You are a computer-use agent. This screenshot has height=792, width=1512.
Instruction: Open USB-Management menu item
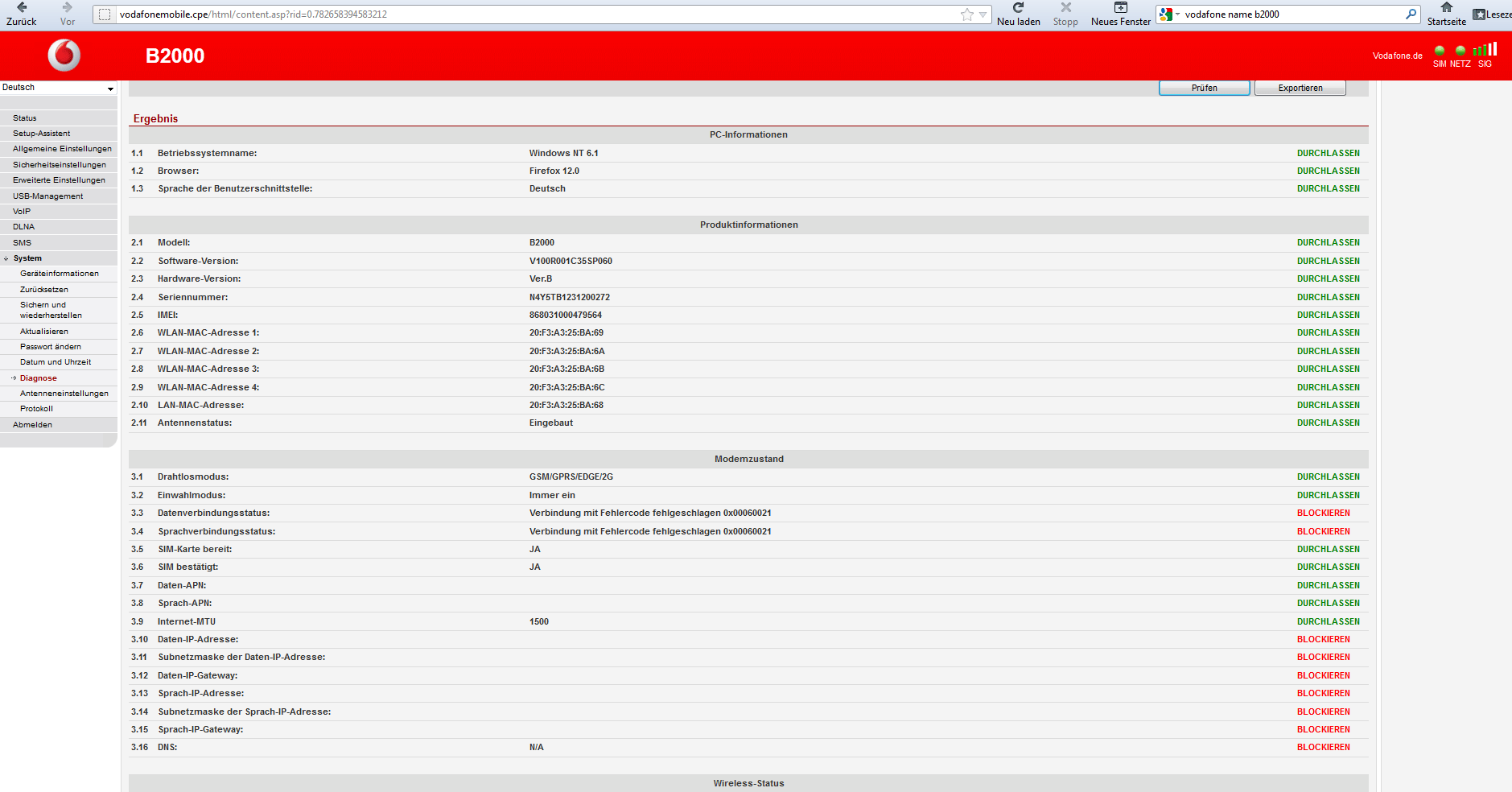click(47, 196)
